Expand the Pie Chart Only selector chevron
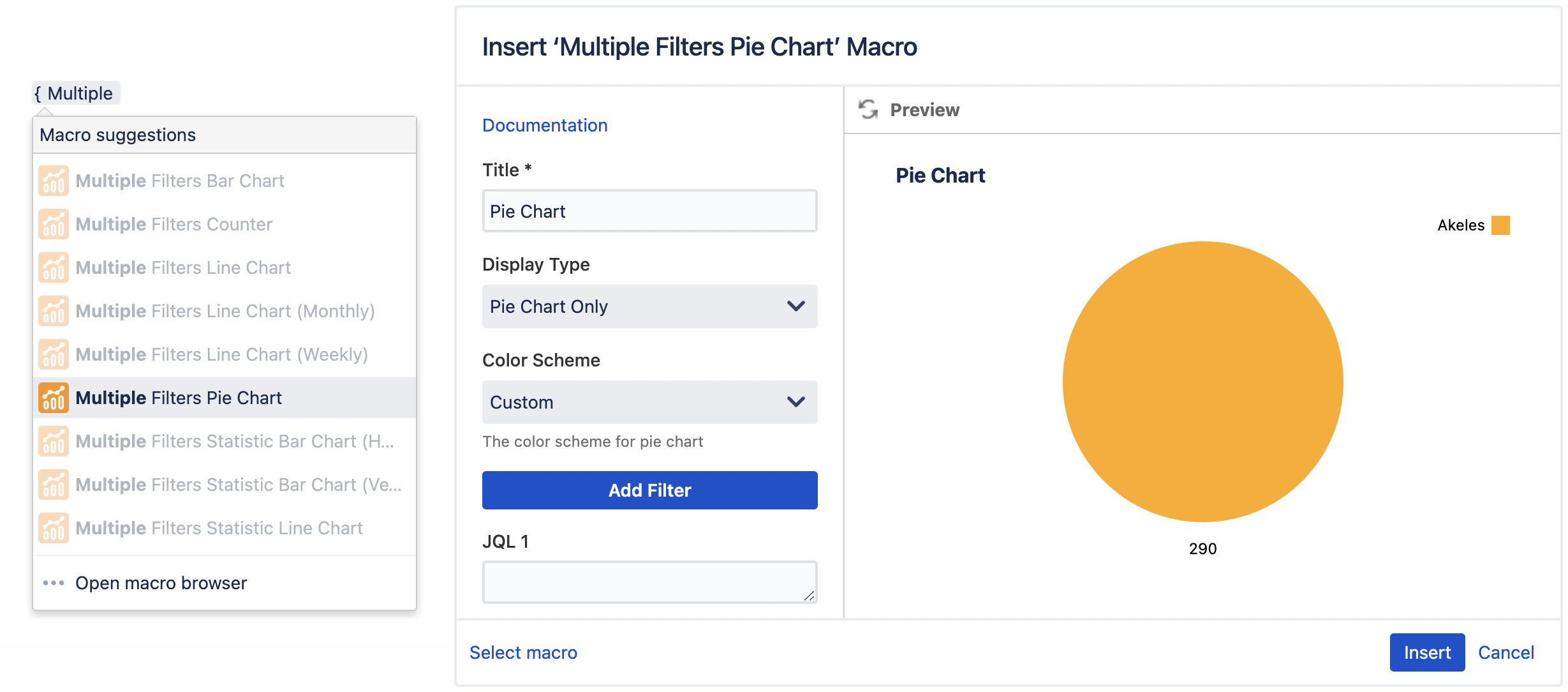The width and height of the screenshot is (1568, 692). pos(795,306)
